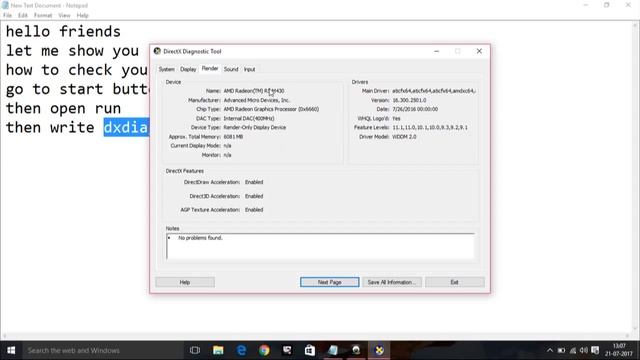Screen dimensions: 640x360
Task: Go to the Input tab
Action: pyautogui.click(x=249, y=69)
